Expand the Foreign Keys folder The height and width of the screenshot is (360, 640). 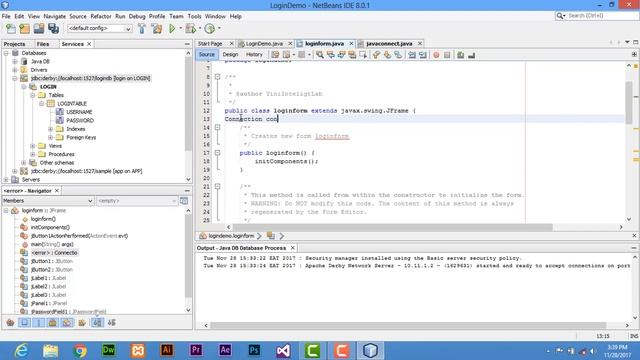pos(50,138)
